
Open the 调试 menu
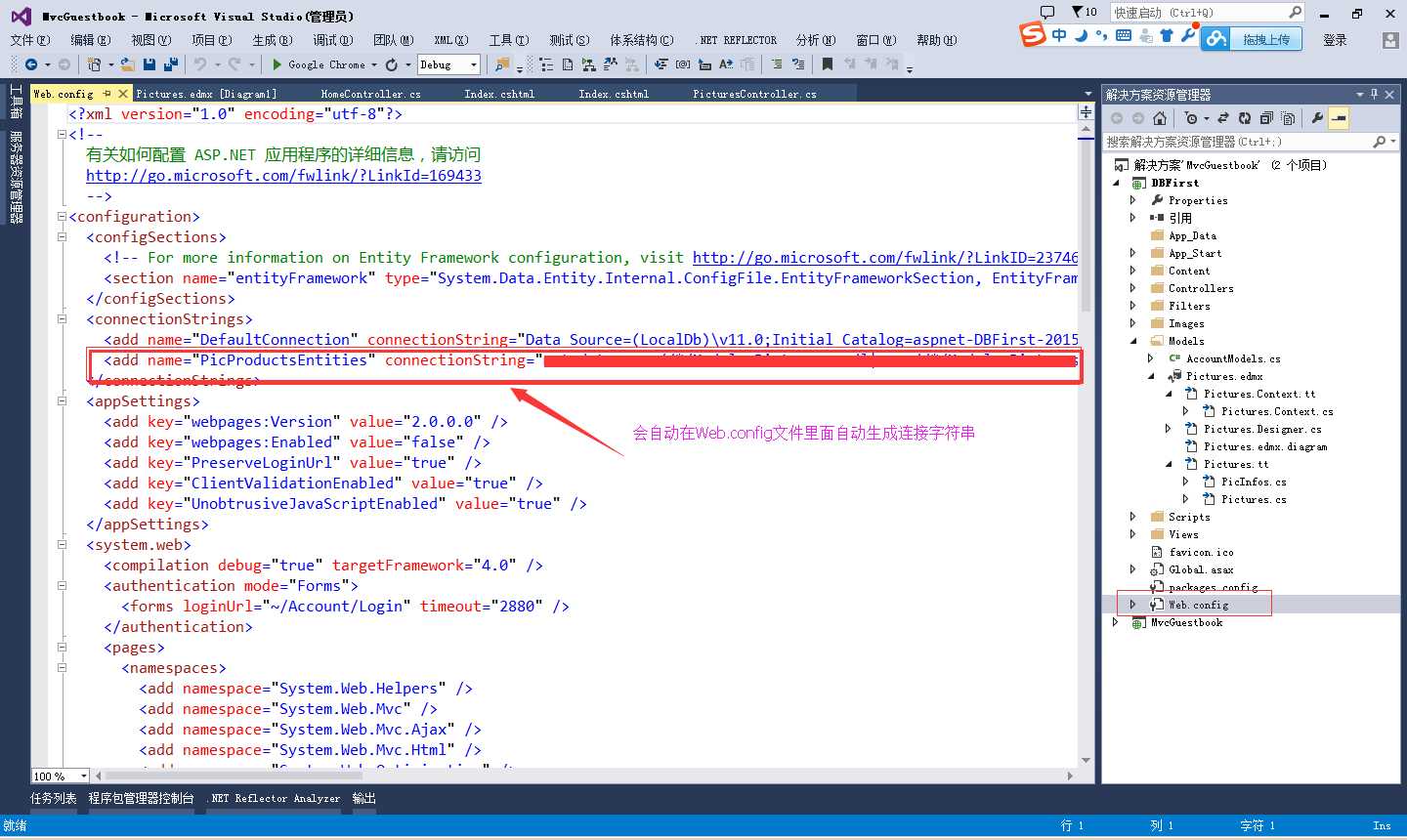[332, 40]
